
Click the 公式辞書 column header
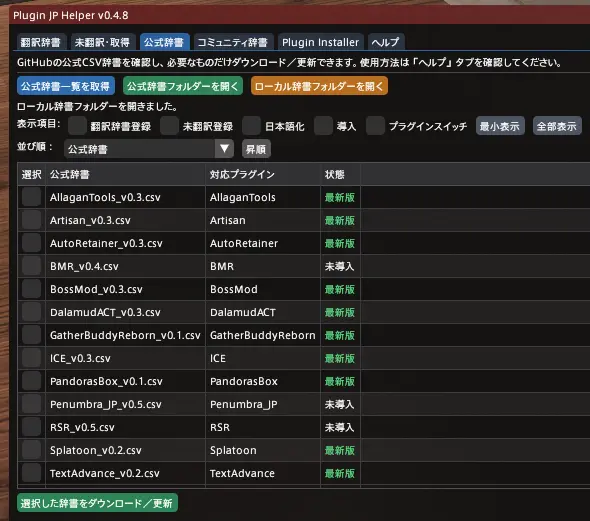point(125,174)
